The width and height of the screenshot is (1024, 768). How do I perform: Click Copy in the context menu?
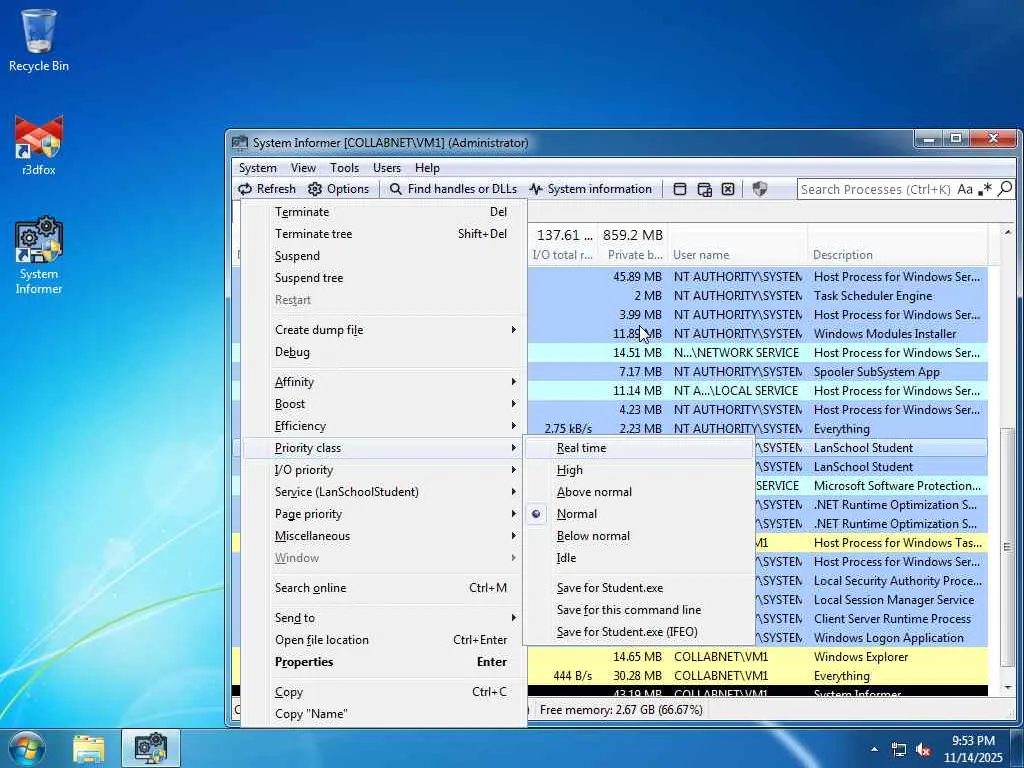coord(384,692)
